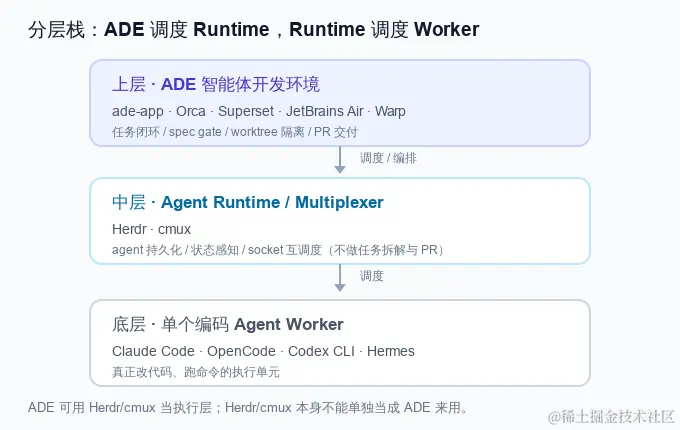
Task: Click Herdr in the middle layer
Action: pos(129,229)
